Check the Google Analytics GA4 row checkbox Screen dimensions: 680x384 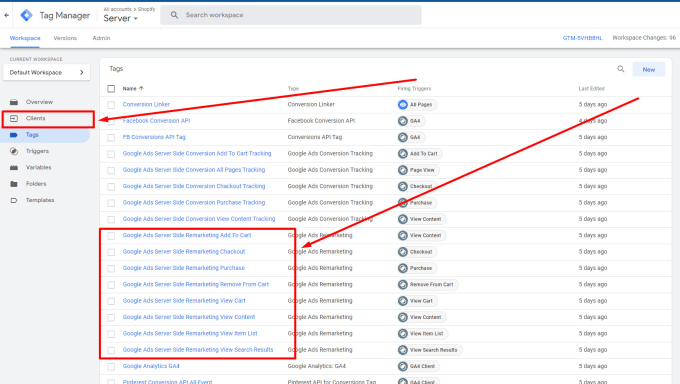(111, 367)
